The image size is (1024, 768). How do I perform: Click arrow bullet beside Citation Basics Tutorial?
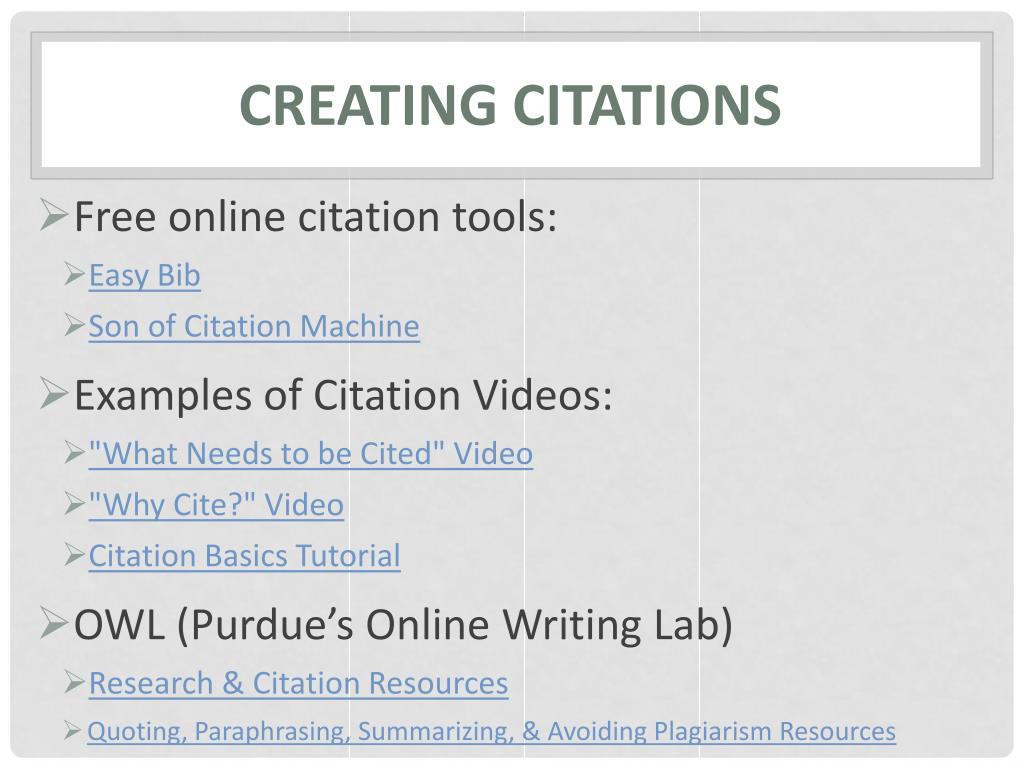(75, 554)
